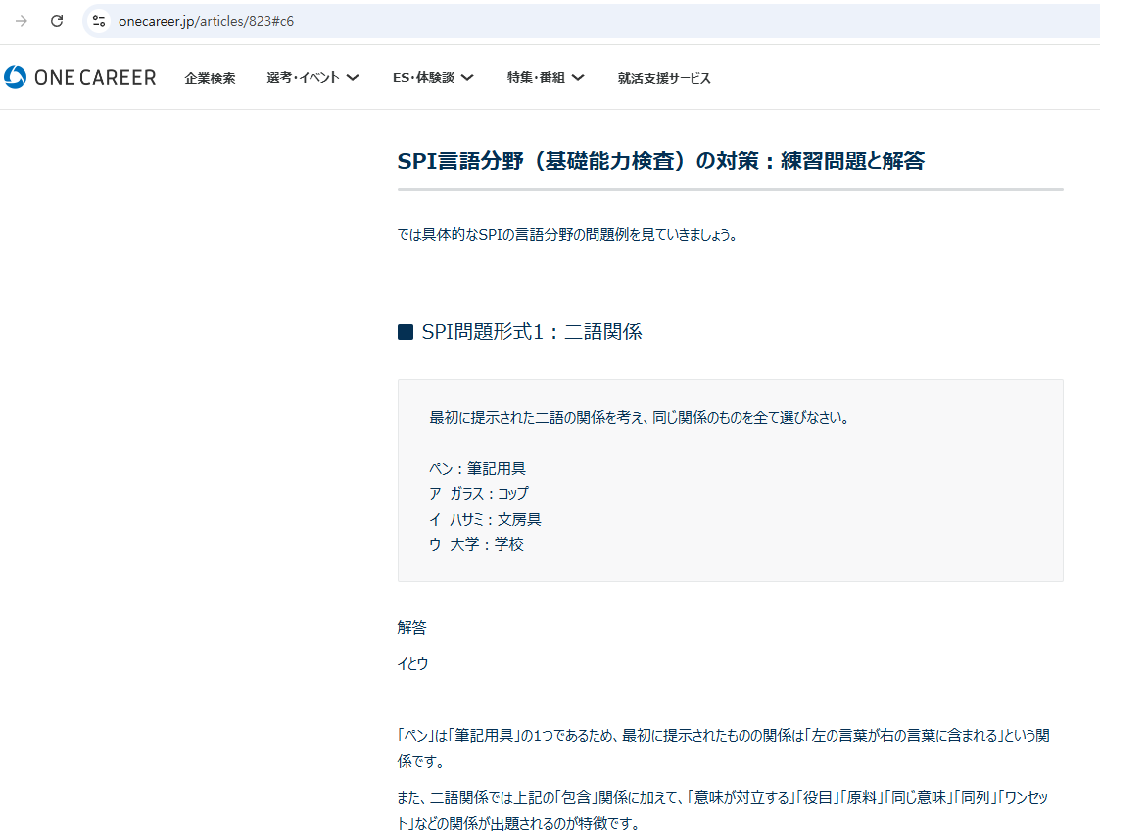Open the 特集・番組 menu
The width and height of the screenshot is (1123, 840).
pyautogui.click(x=545, y=77)
